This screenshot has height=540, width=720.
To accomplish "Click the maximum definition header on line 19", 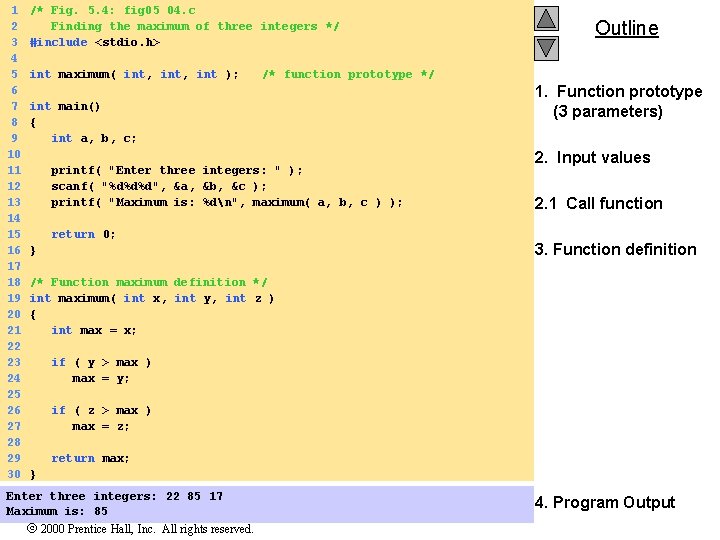I will click(x=152, y=298).
